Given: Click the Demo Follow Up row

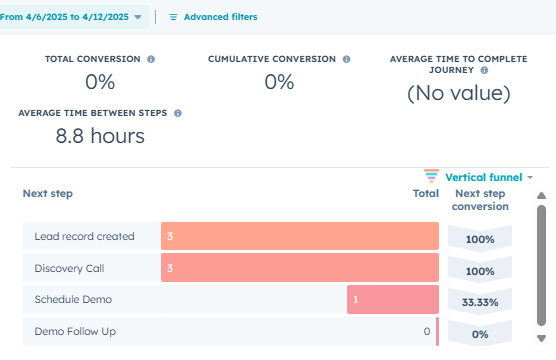Looking at the screenshot, I should coord(231,332).
